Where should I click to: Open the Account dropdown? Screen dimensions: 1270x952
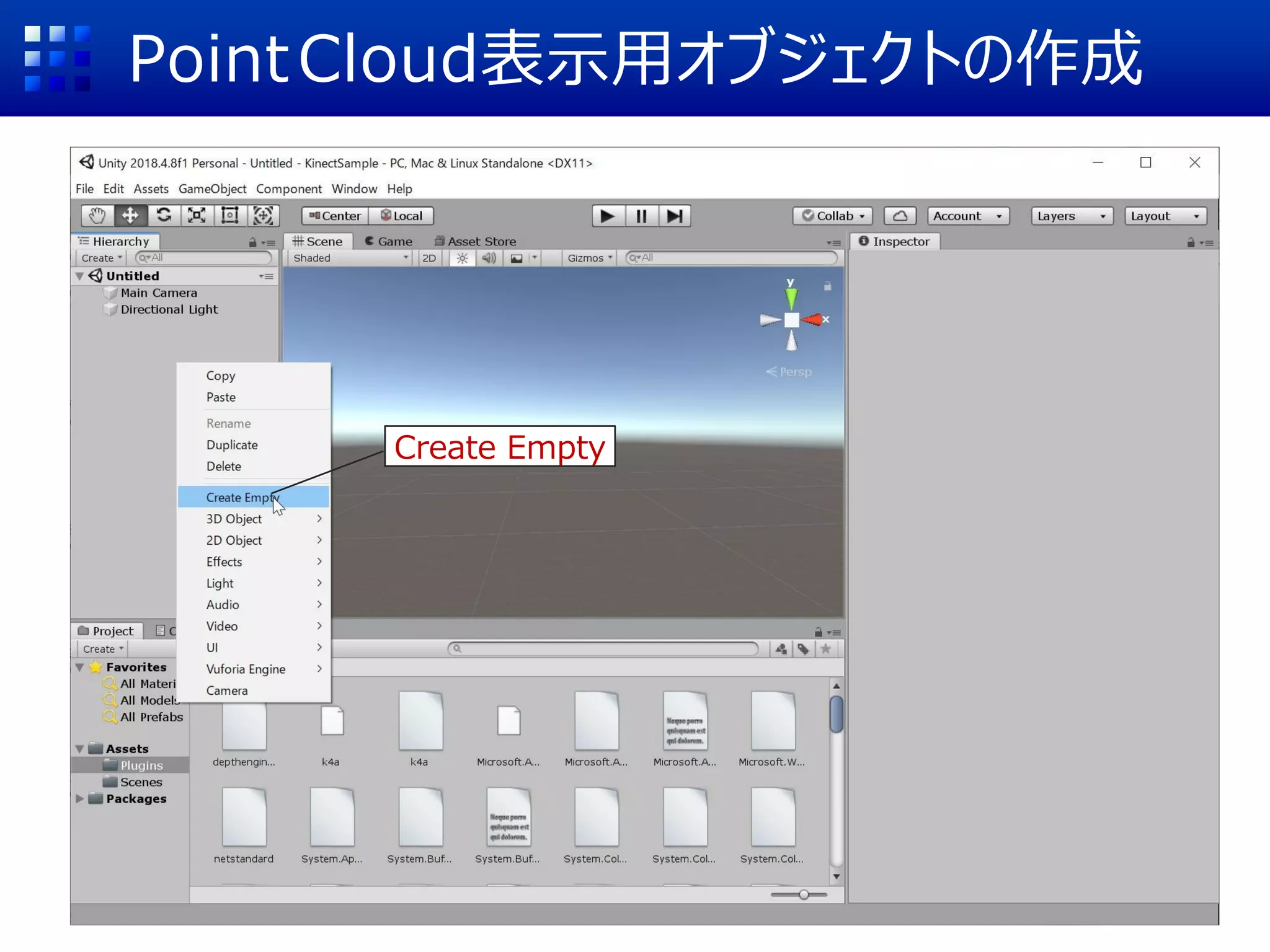tap(969, 216)
